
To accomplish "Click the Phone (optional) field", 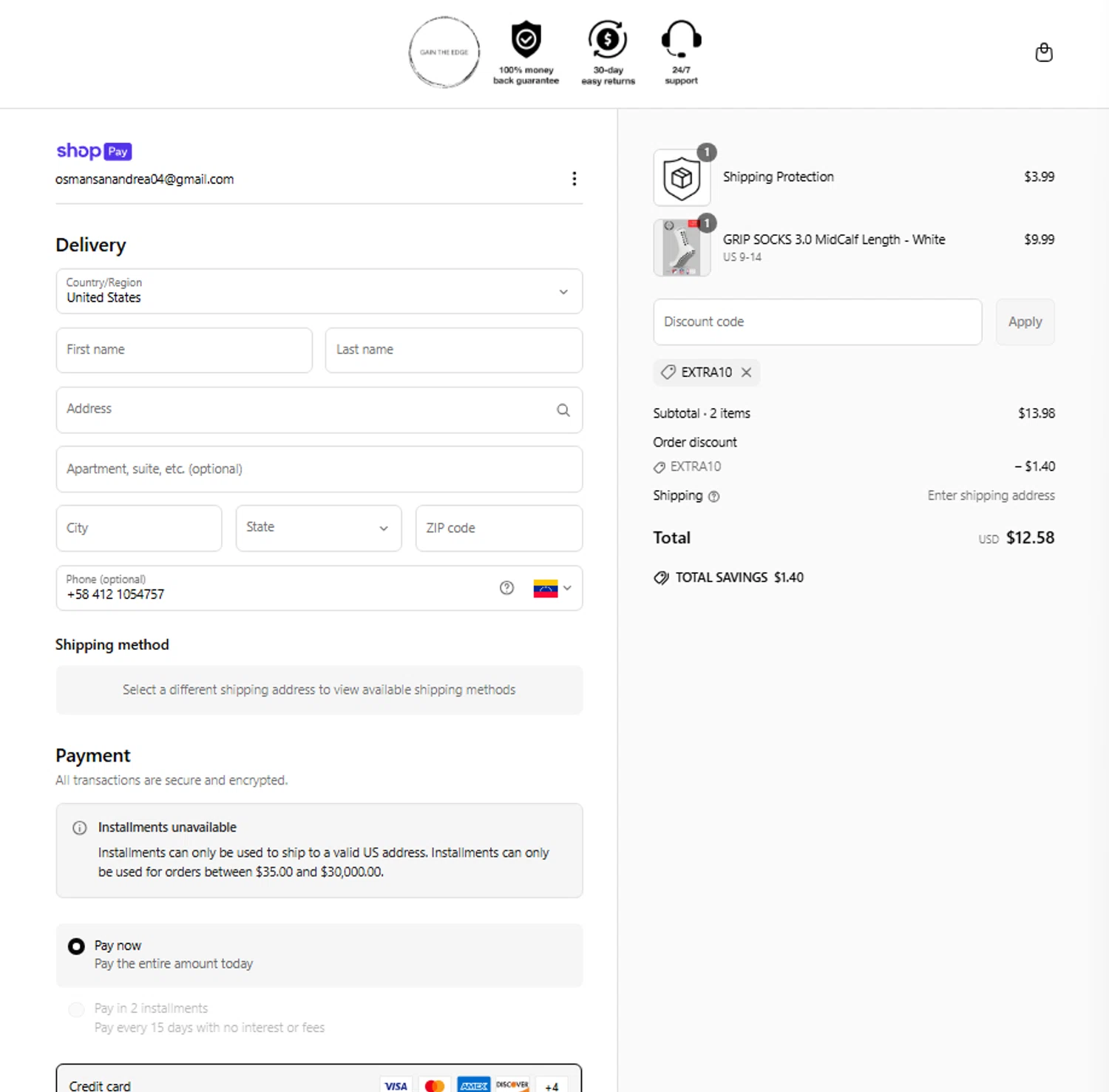I will [x=319, y=588].
